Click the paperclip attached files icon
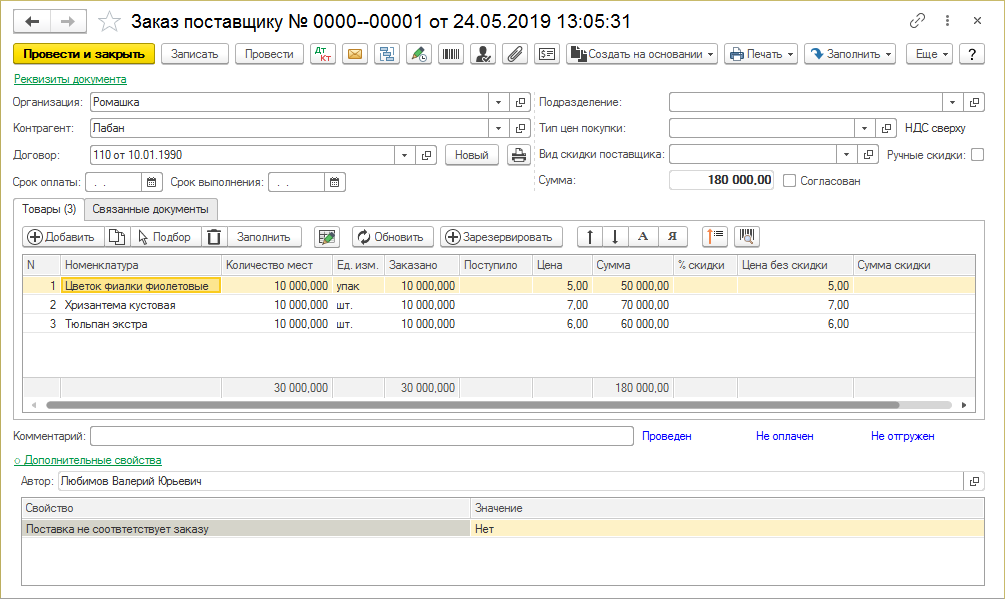 click(x=515, y=54)
